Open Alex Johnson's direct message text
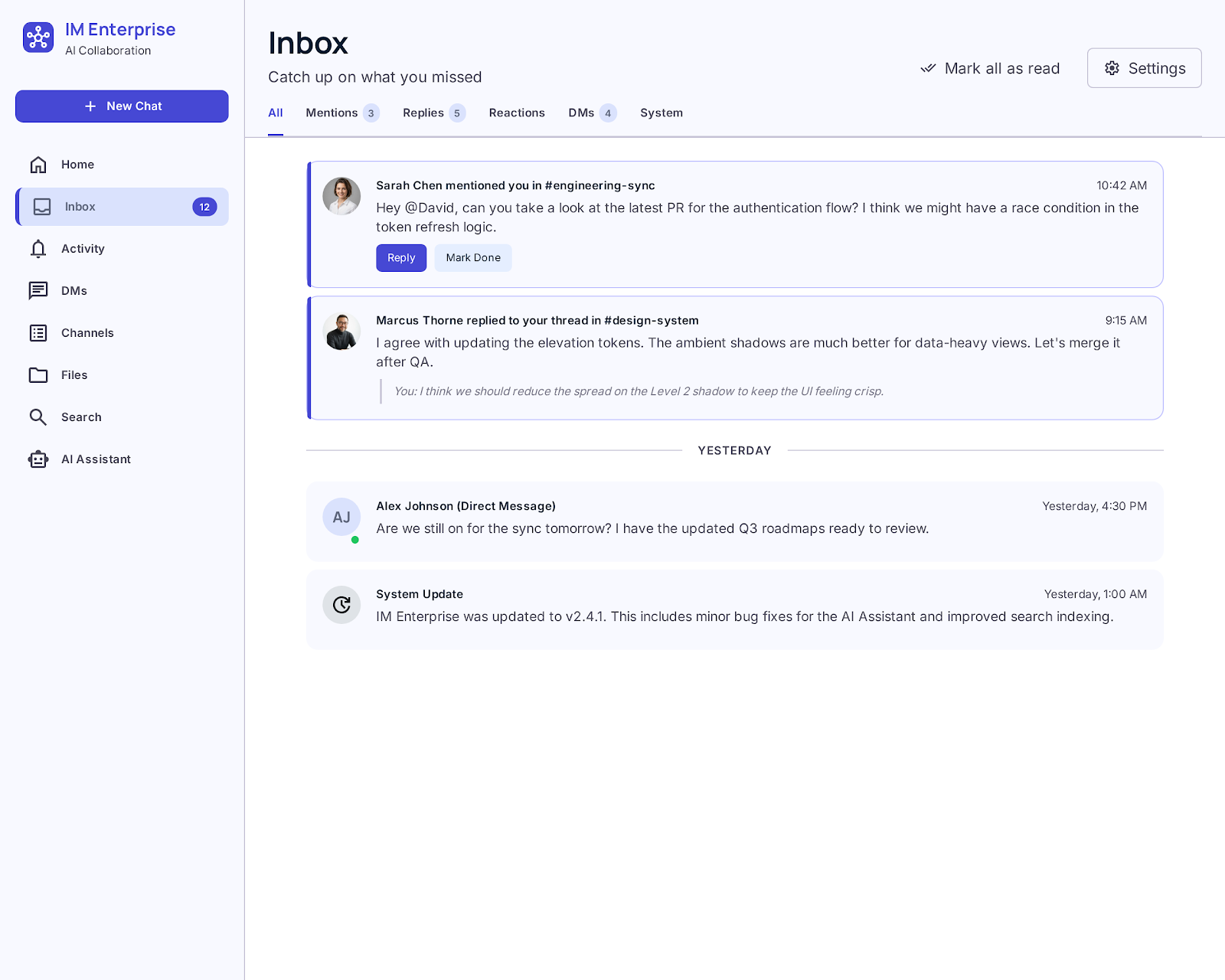Image resolution: width=1225 pixels, height=980 pixels. point(652,528)
